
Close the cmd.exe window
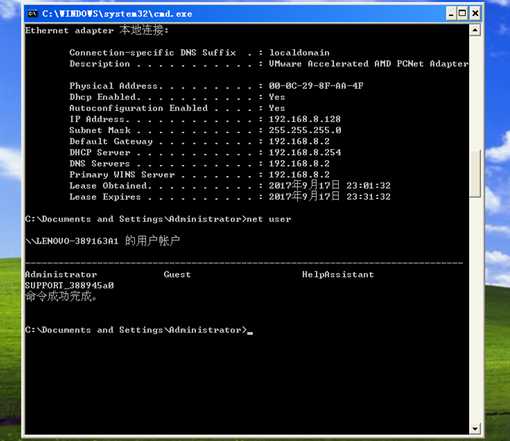(475, 14)
